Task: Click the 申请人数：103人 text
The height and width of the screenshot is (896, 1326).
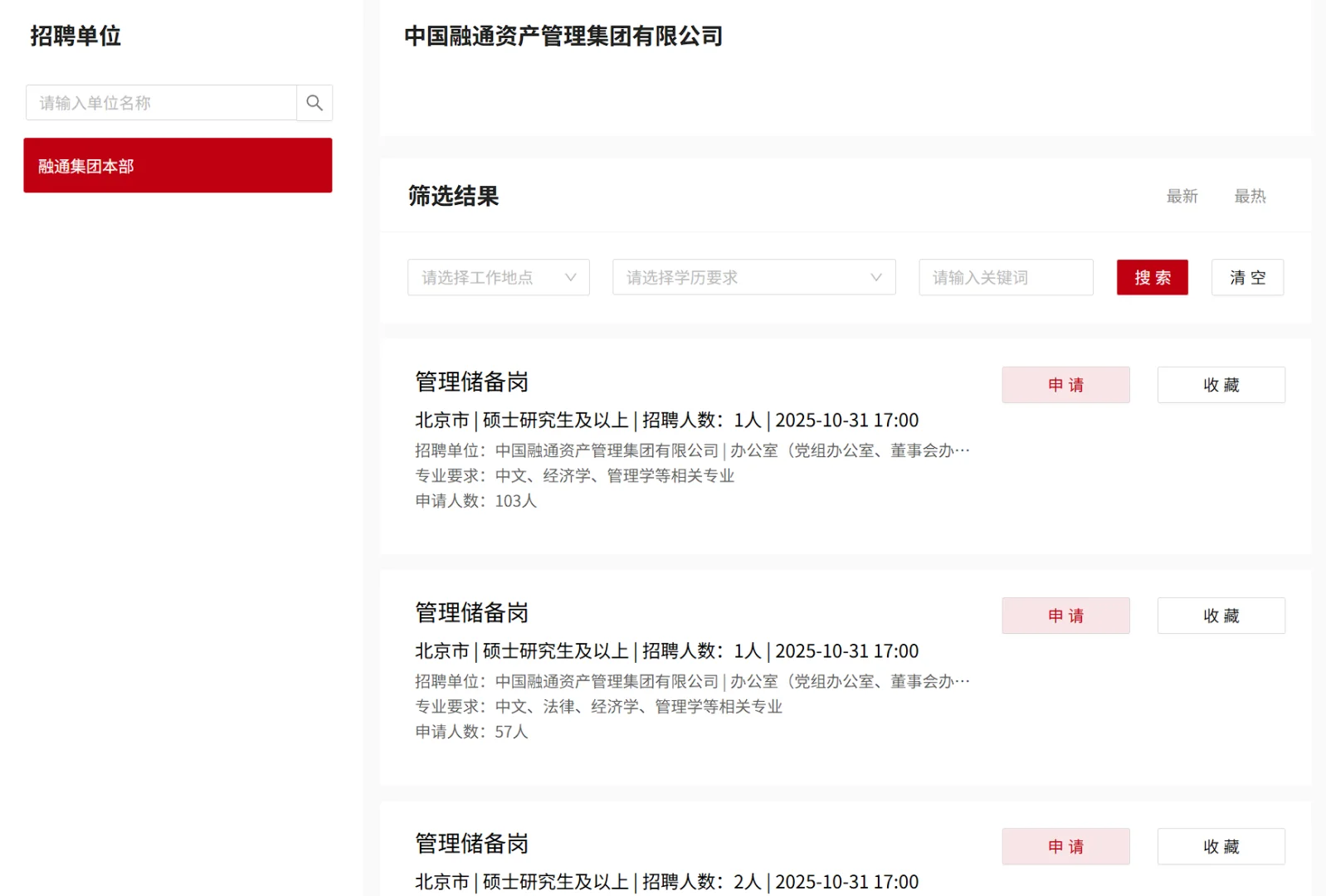Action: click(x=475, y=500)
